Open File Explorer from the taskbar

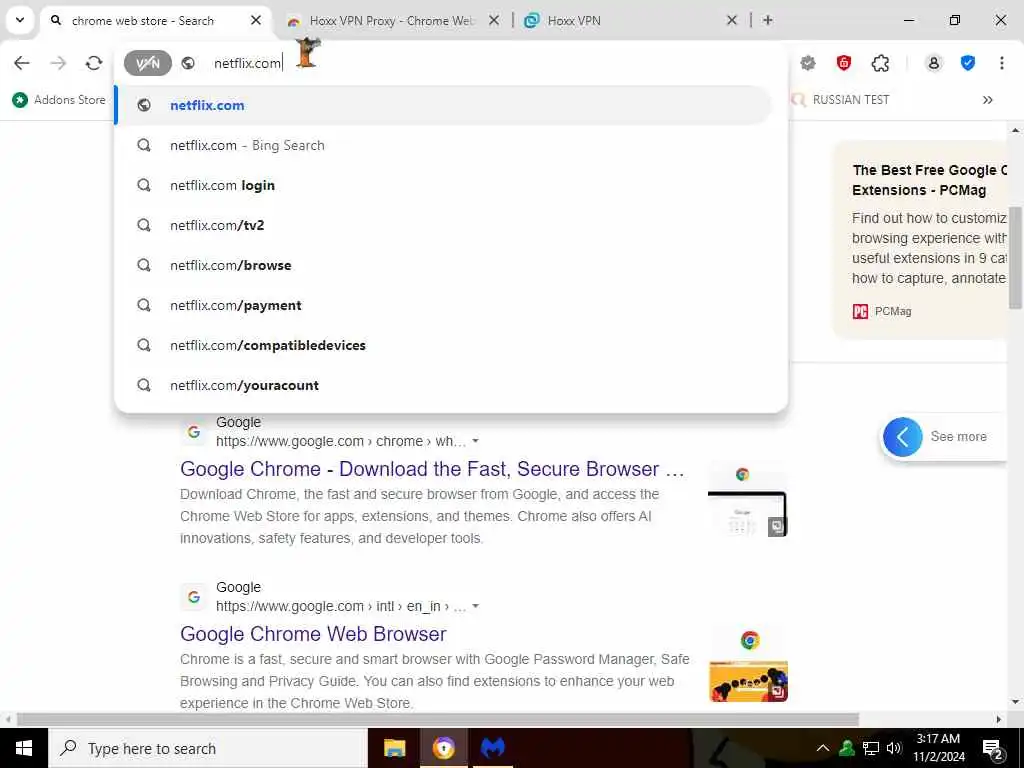coord(394,748)
